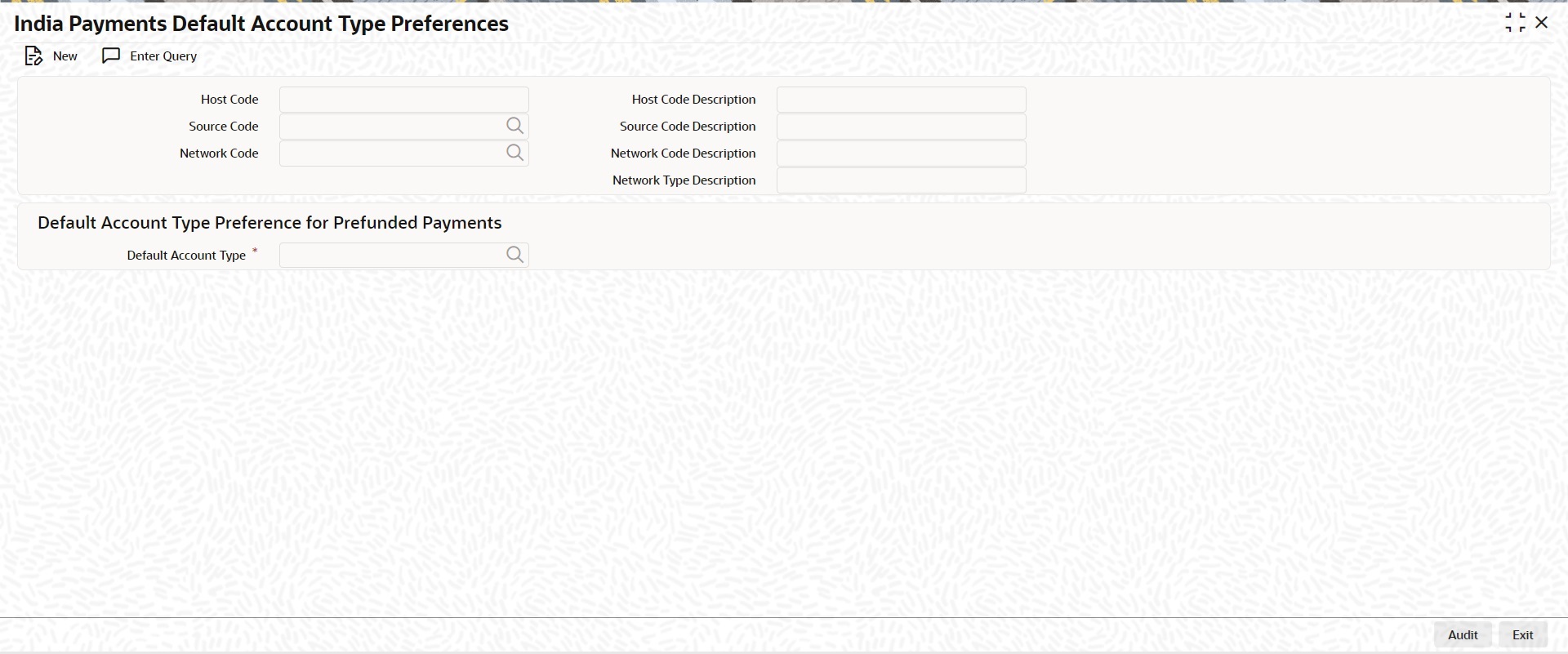Minimize the window using collapse icon
The width and height of the screenshot is (1568, 654).
[x=1515, y=23]
